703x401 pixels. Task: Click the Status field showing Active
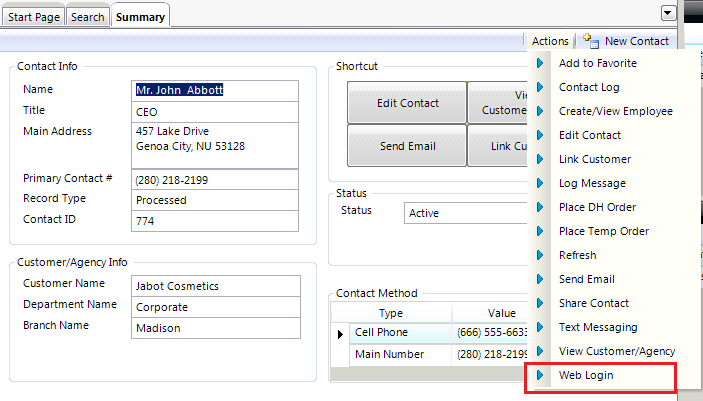point(466,213)
